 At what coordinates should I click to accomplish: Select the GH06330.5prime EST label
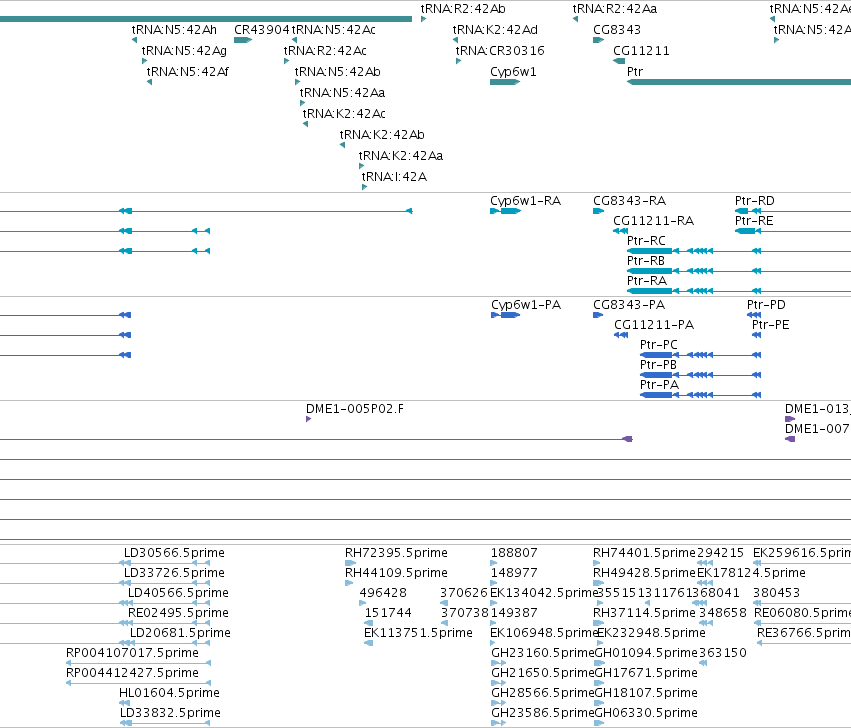pos(646,713)
